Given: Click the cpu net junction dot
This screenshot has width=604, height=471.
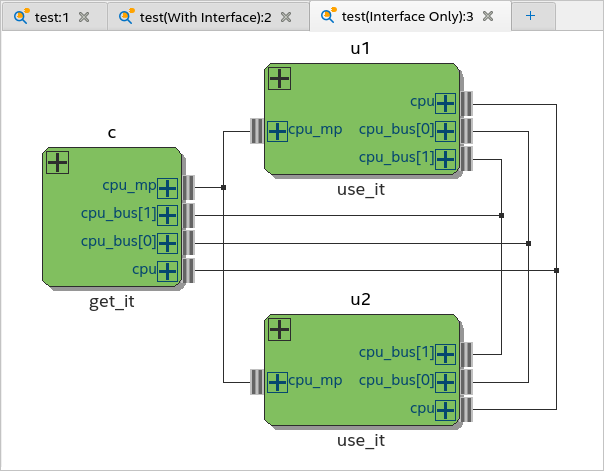Looking at the screenshot, I should [x=556, y=271].
